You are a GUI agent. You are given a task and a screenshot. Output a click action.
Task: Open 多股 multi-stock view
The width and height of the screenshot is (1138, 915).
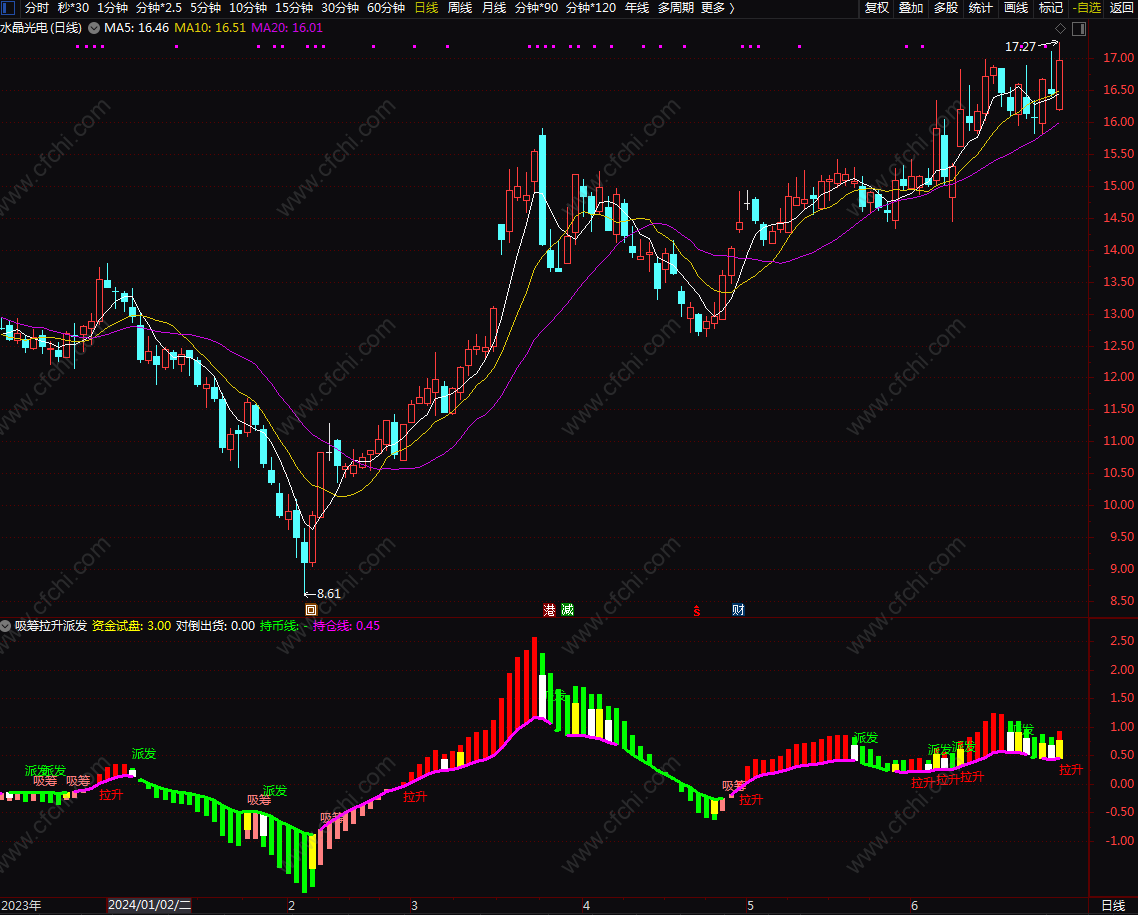pyautogui.click(x=946, y=8)
